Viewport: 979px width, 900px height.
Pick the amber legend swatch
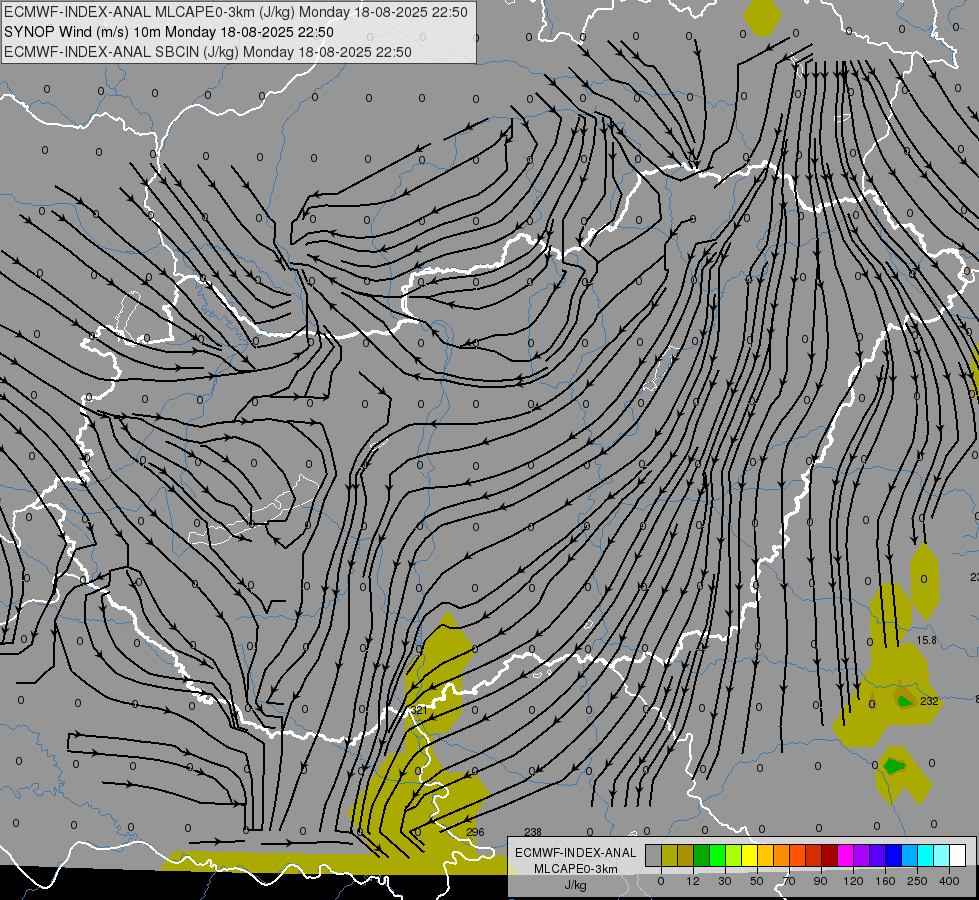pyautogui.click(x=766, y=855)
